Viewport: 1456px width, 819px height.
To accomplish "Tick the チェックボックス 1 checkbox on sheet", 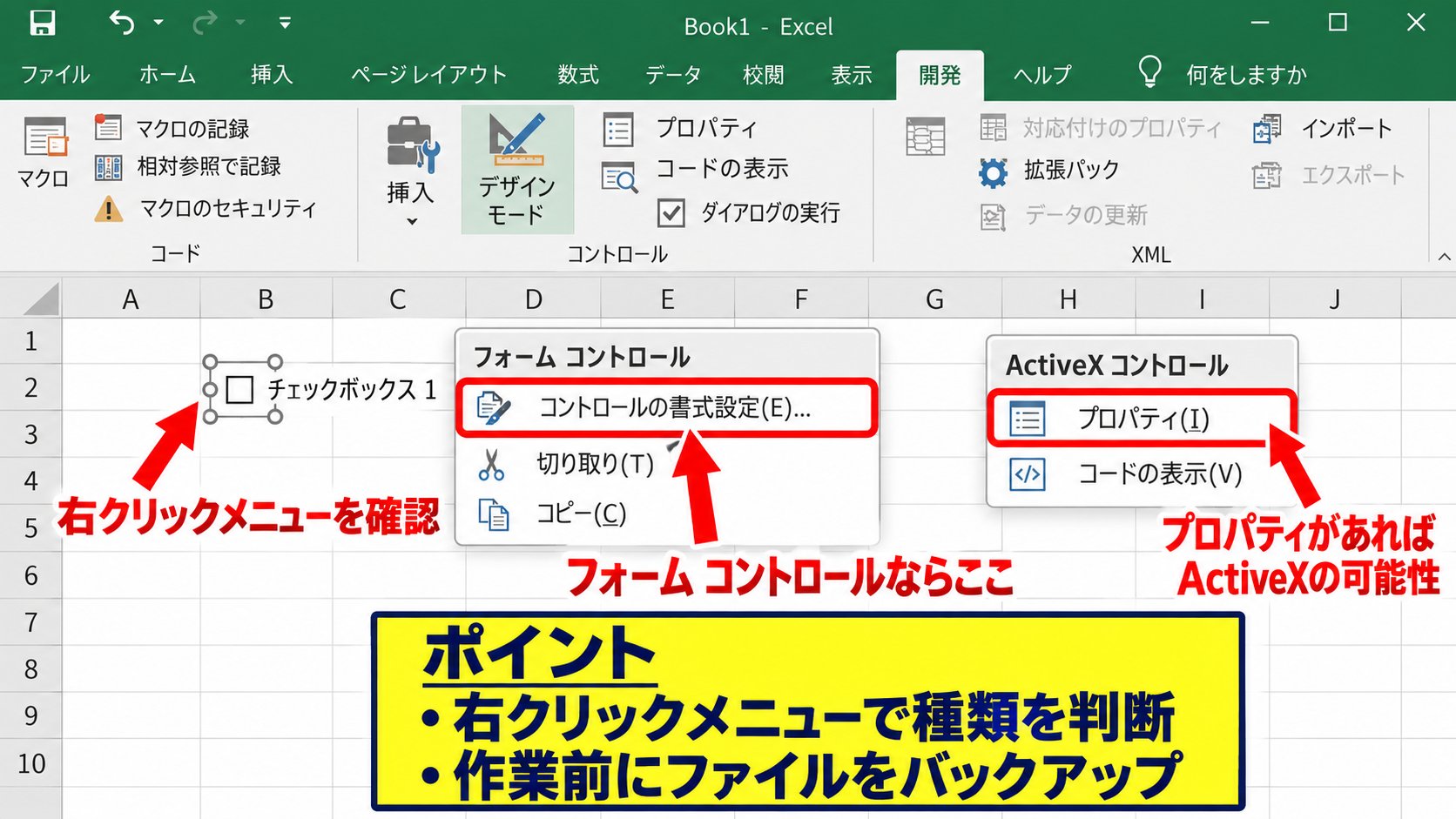I will point(239,389).
